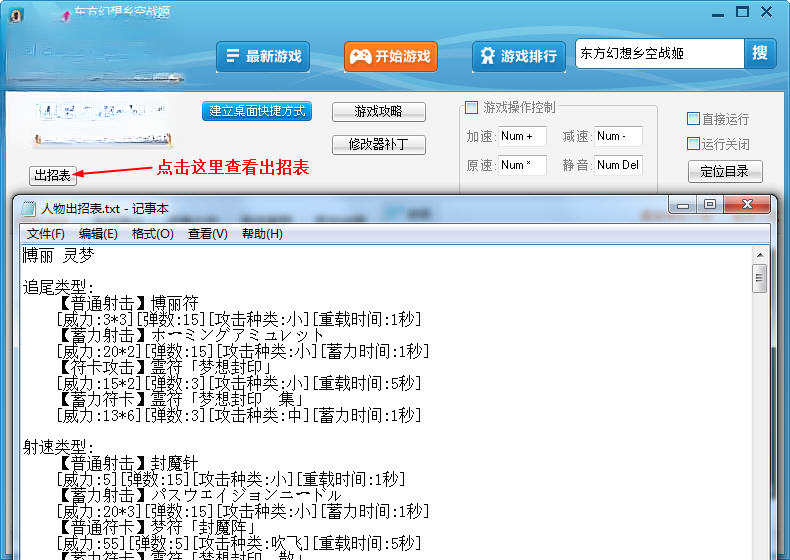Open the 文件(F) menu in Notepad
The image size is (790, 560).
tap(46, 234)
